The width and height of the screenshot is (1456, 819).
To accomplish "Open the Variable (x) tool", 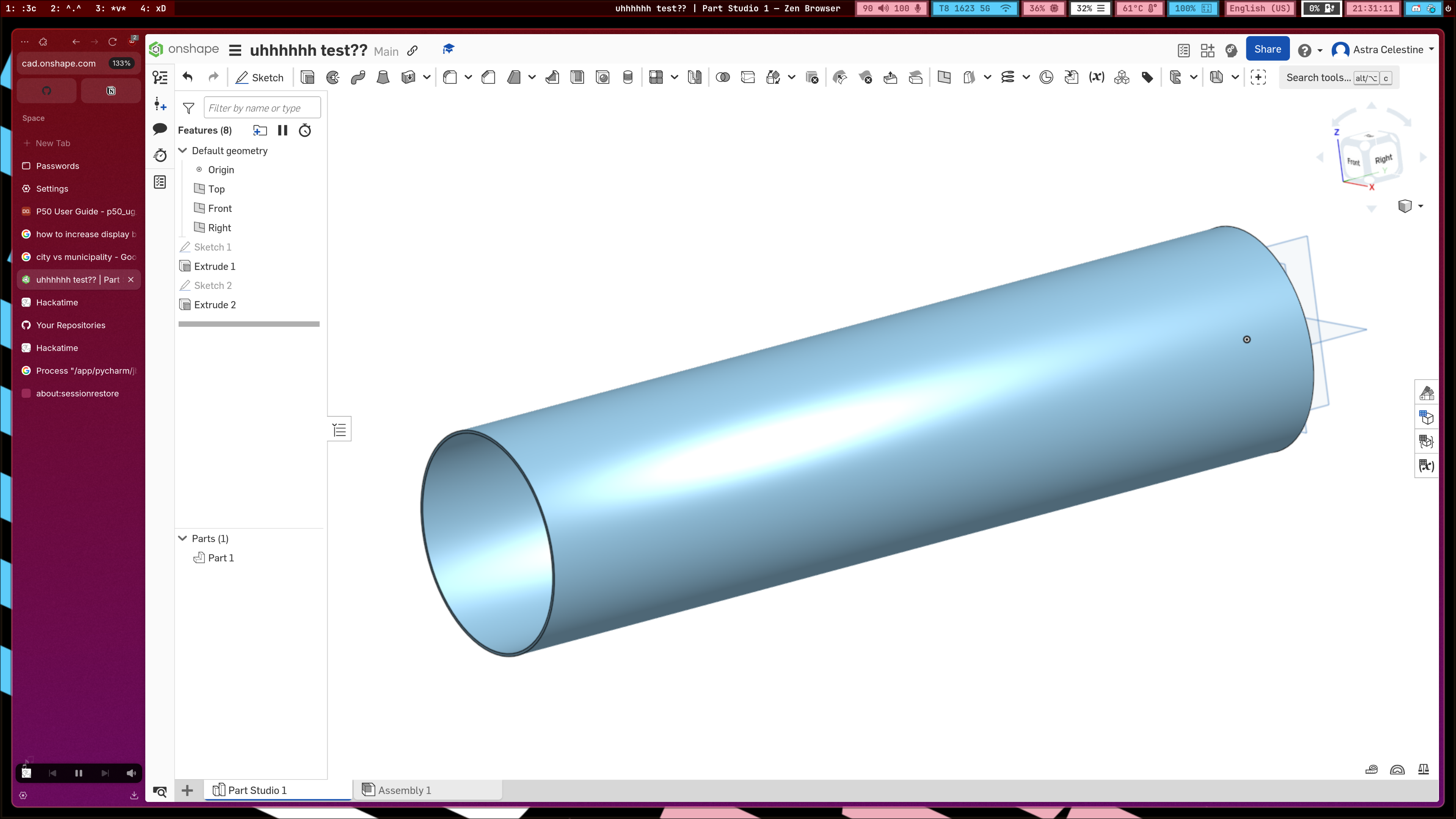I will click(1097, 77).
